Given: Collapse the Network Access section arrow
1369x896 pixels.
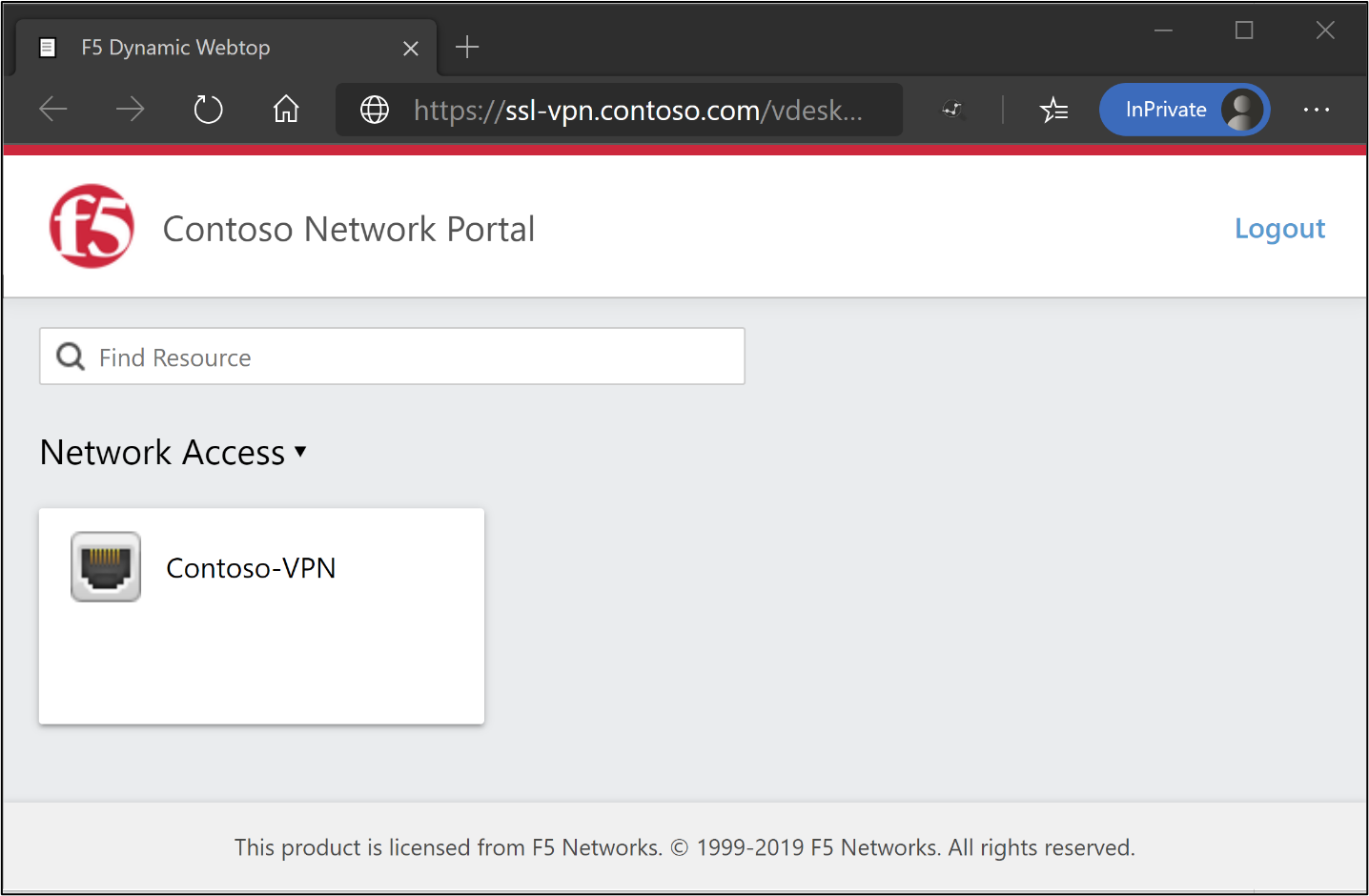Looking at the screenshot, I should tap(300, 451).
